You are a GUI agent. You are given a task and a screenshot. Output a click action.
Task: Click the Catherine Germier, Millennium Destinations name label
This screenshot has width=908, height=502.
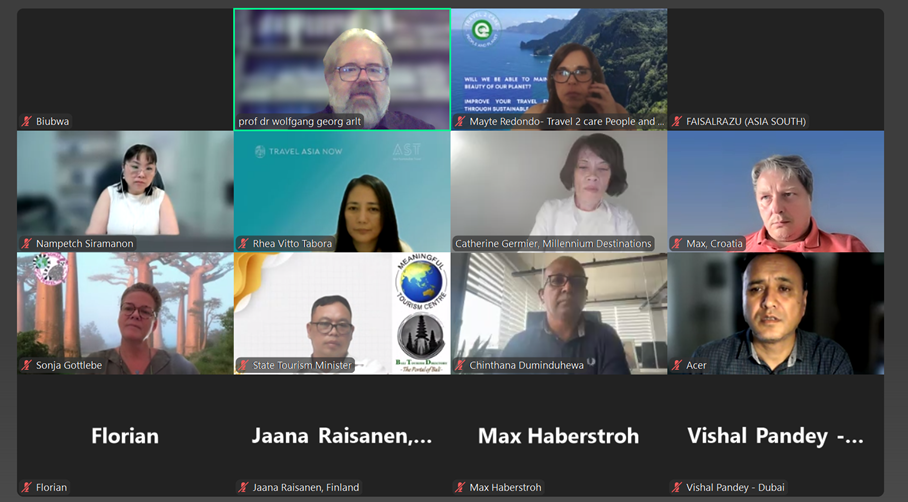pos(553,244)
